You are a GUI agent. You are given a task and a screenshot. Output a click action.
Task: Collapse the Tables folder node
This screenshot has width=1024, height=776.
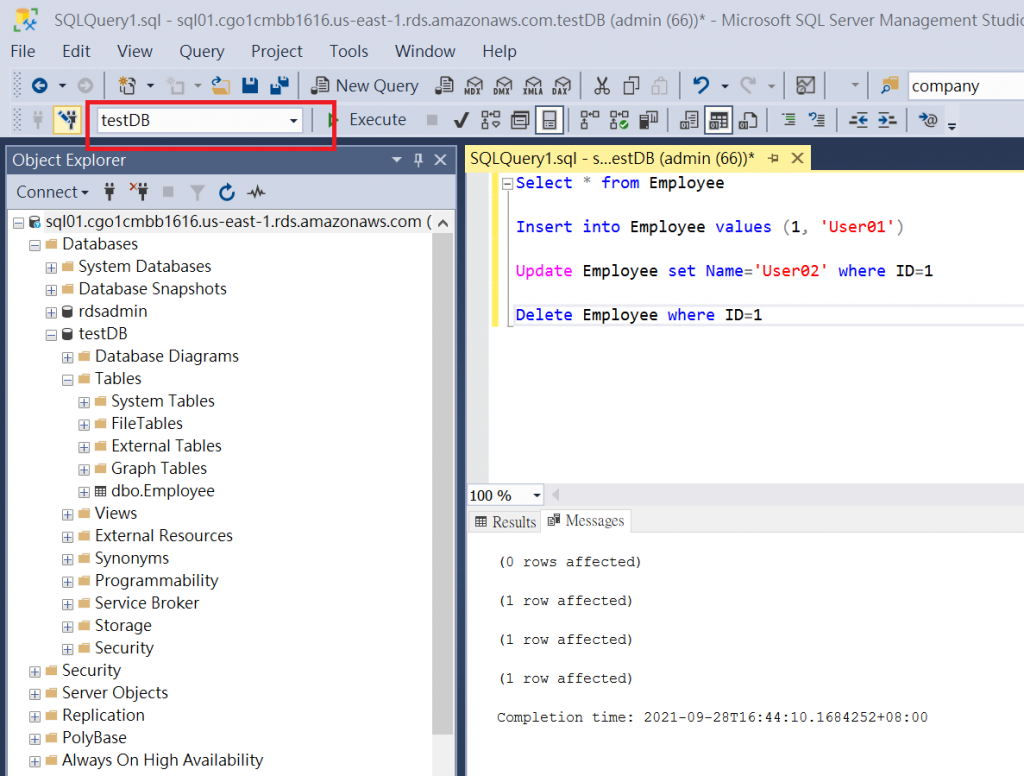point(67,380)
